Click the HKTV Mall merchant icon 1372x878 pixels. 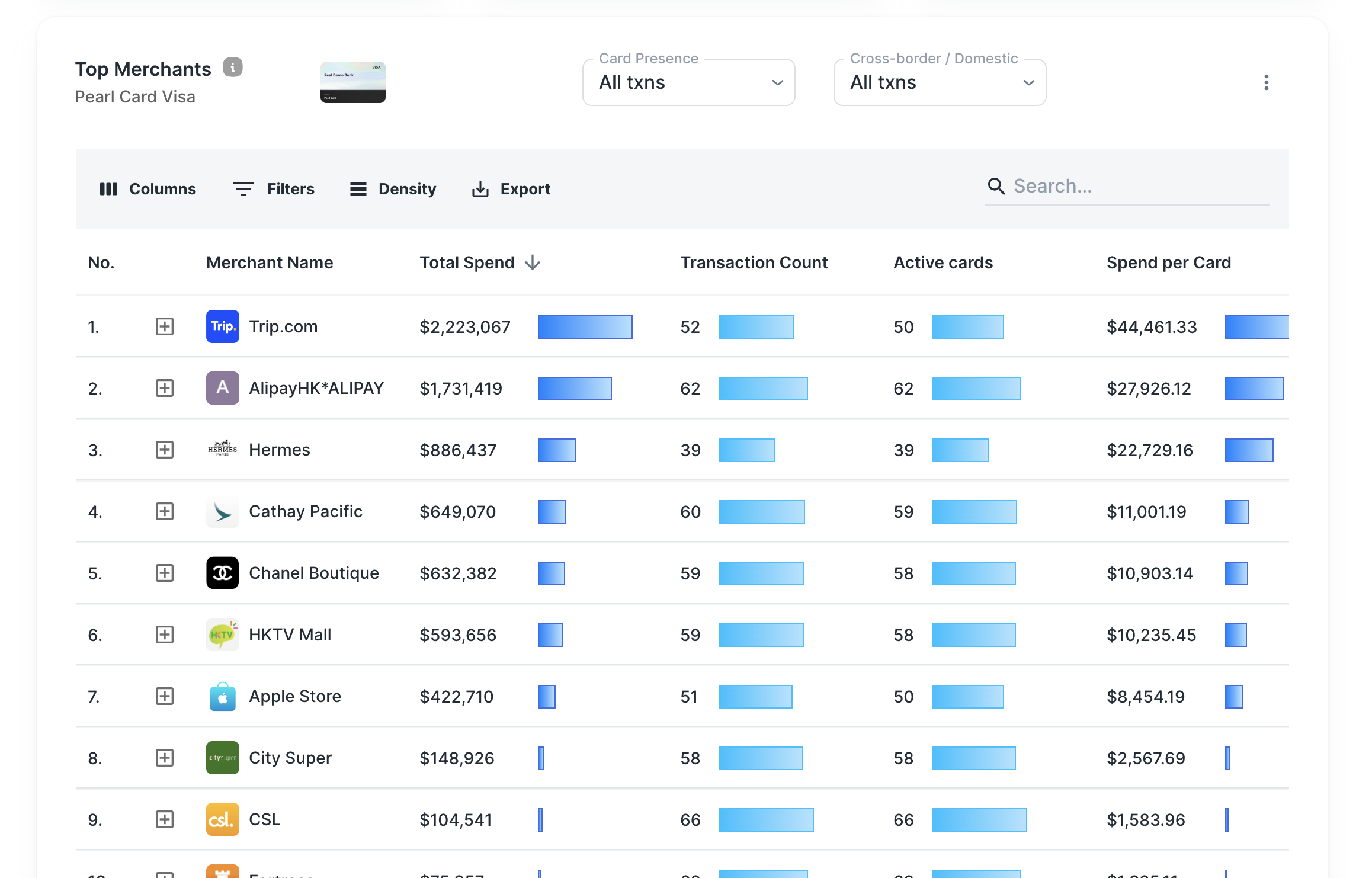coord(221,634)
